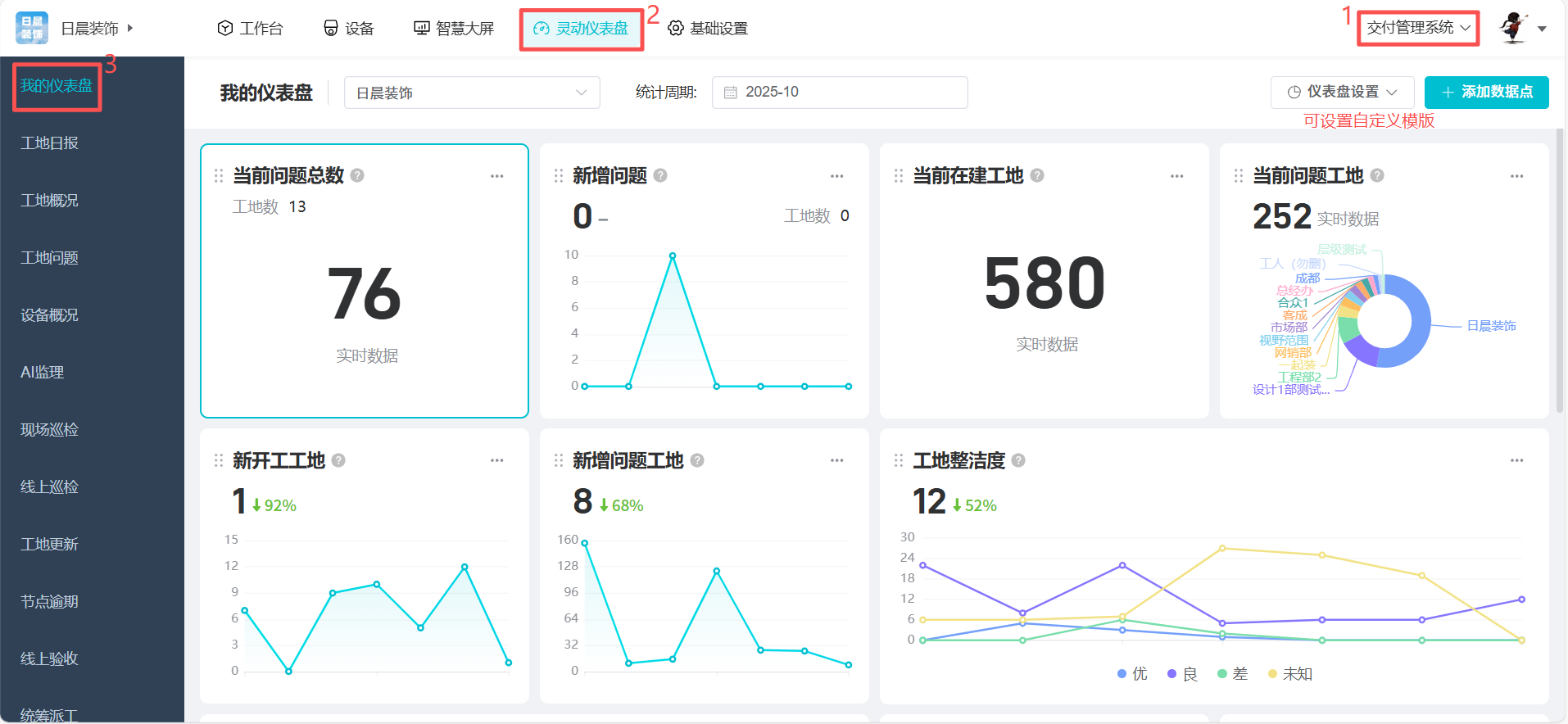The width and height of the screenshot is (1568, 724).
Task: Click the 添加数据点 button
Action: click(1486, 92)
